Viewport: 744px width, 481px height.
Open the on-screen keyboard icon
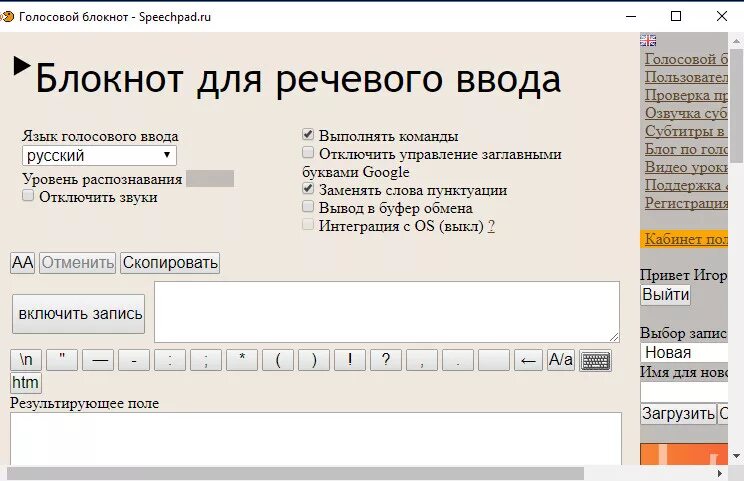(x=595, y=361)
